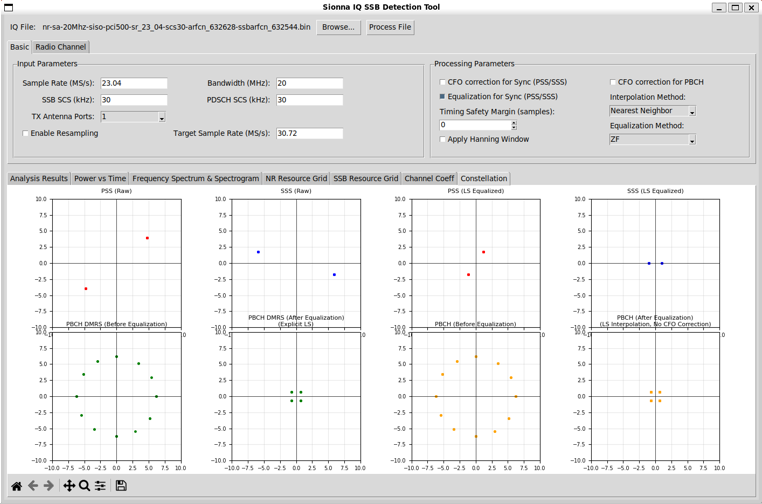Image resolution: width=762 pixels, height=504 pixels.
Task: Expand the Interpolation Method dropdown
Action: pos(652,111)
